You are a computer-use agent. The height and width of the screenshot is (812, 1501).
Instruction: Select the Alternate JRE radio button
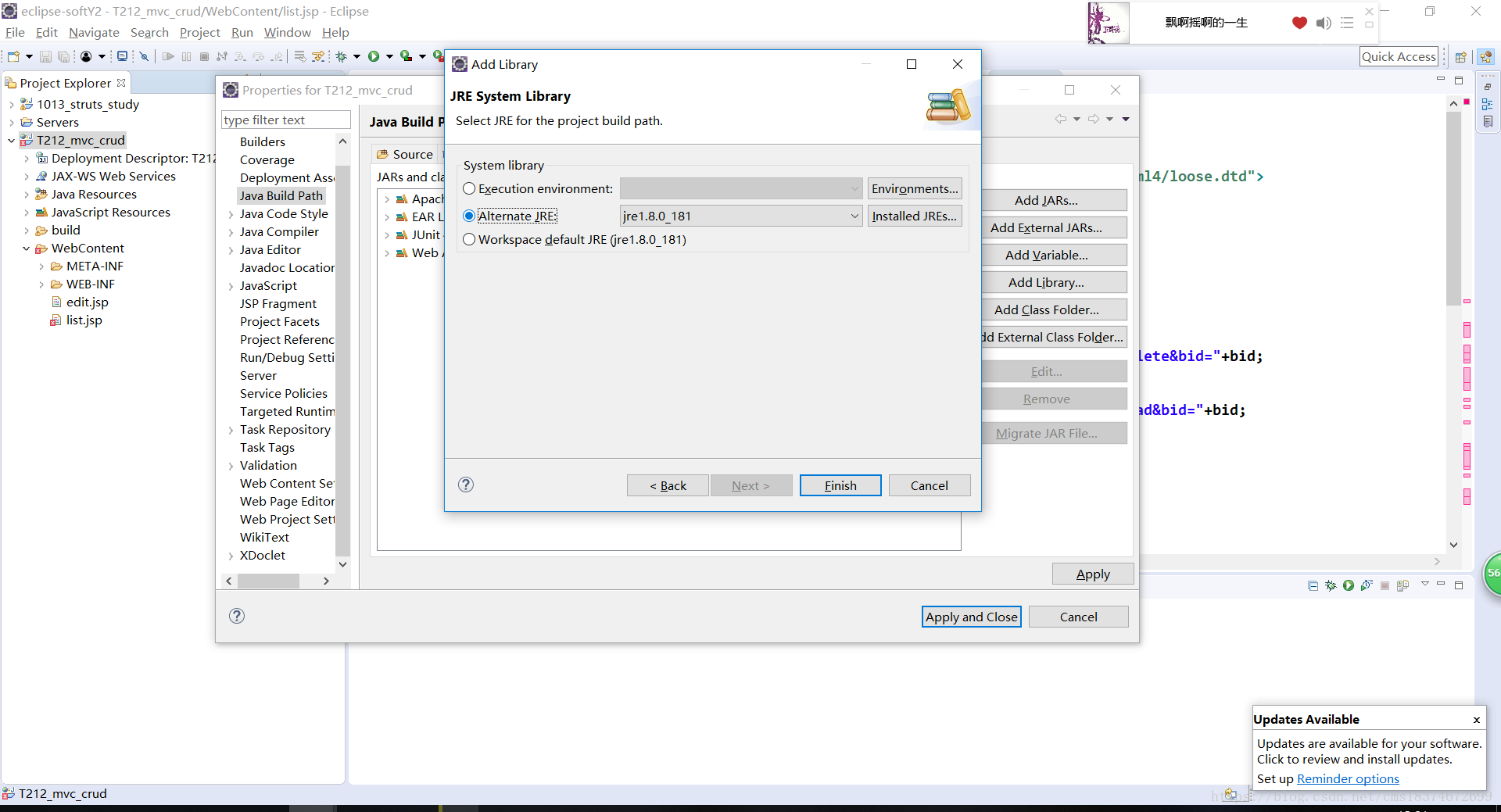click(x=469, y=216)
